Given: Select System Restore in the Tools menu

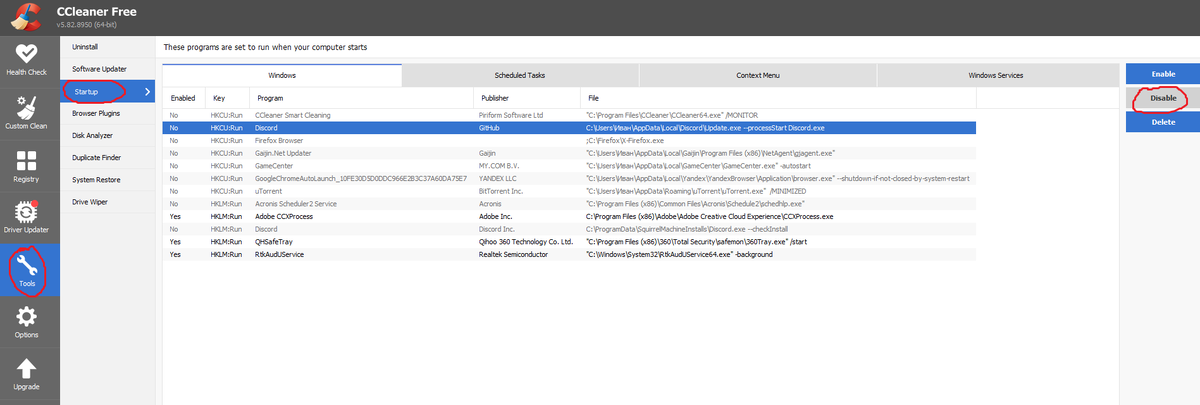Looking at the screenshot, I should (x=107, y=179).
